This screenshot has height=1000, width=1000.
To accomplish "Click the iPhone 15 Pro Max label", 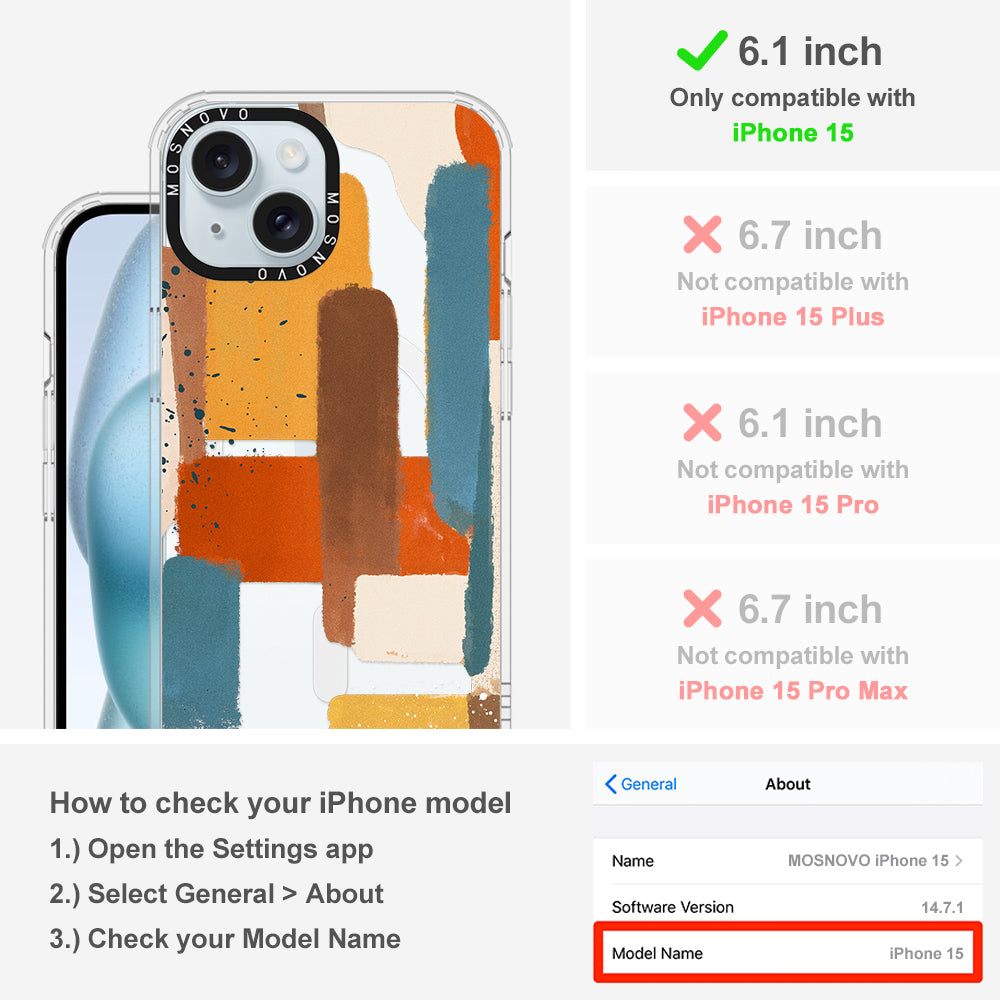I will (x=793, y=691).
